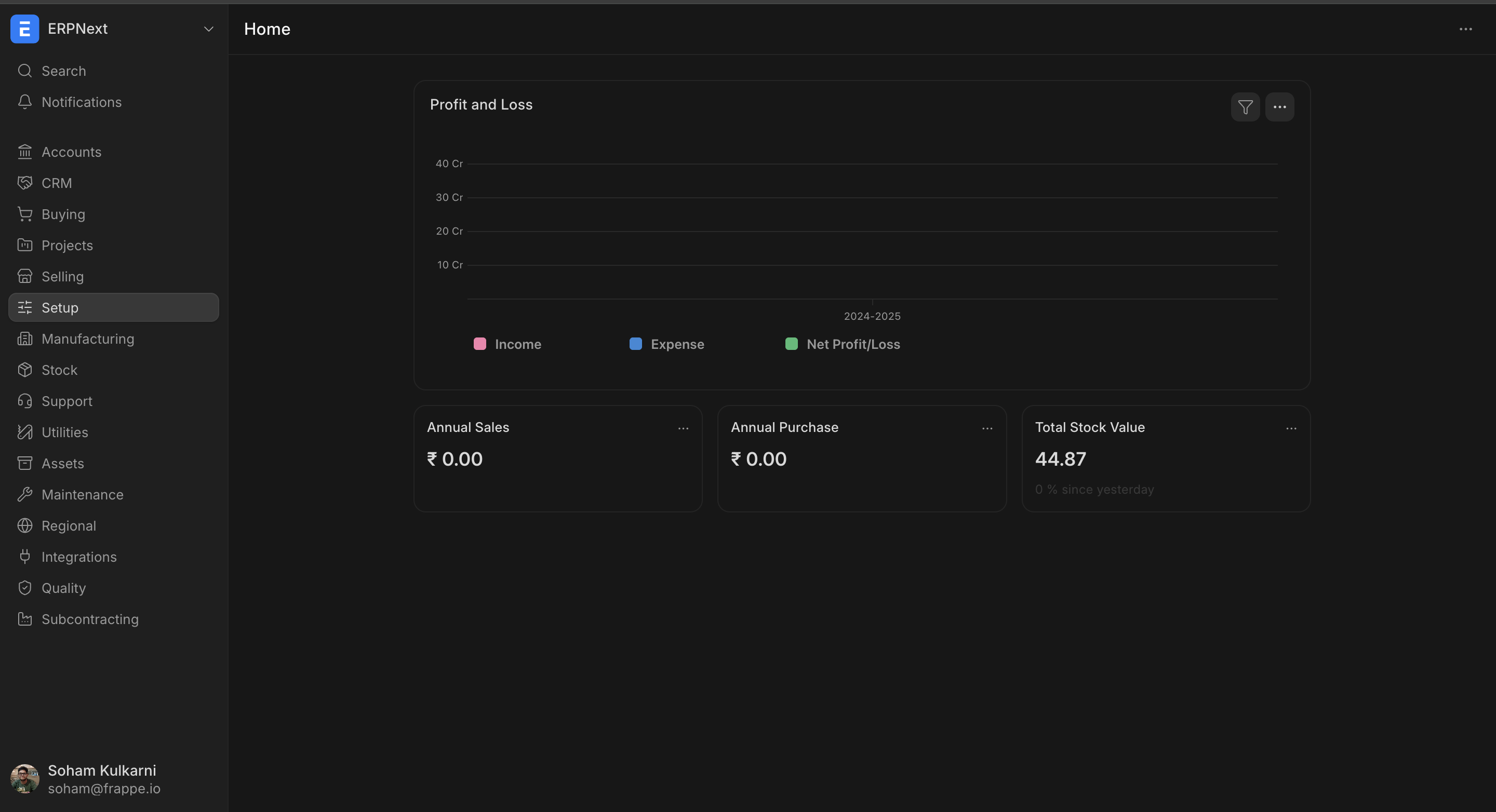This screenshot has height=812, width=1496.
Task: Click the soham@frappe.io email text
Action: tap(104, 788)
